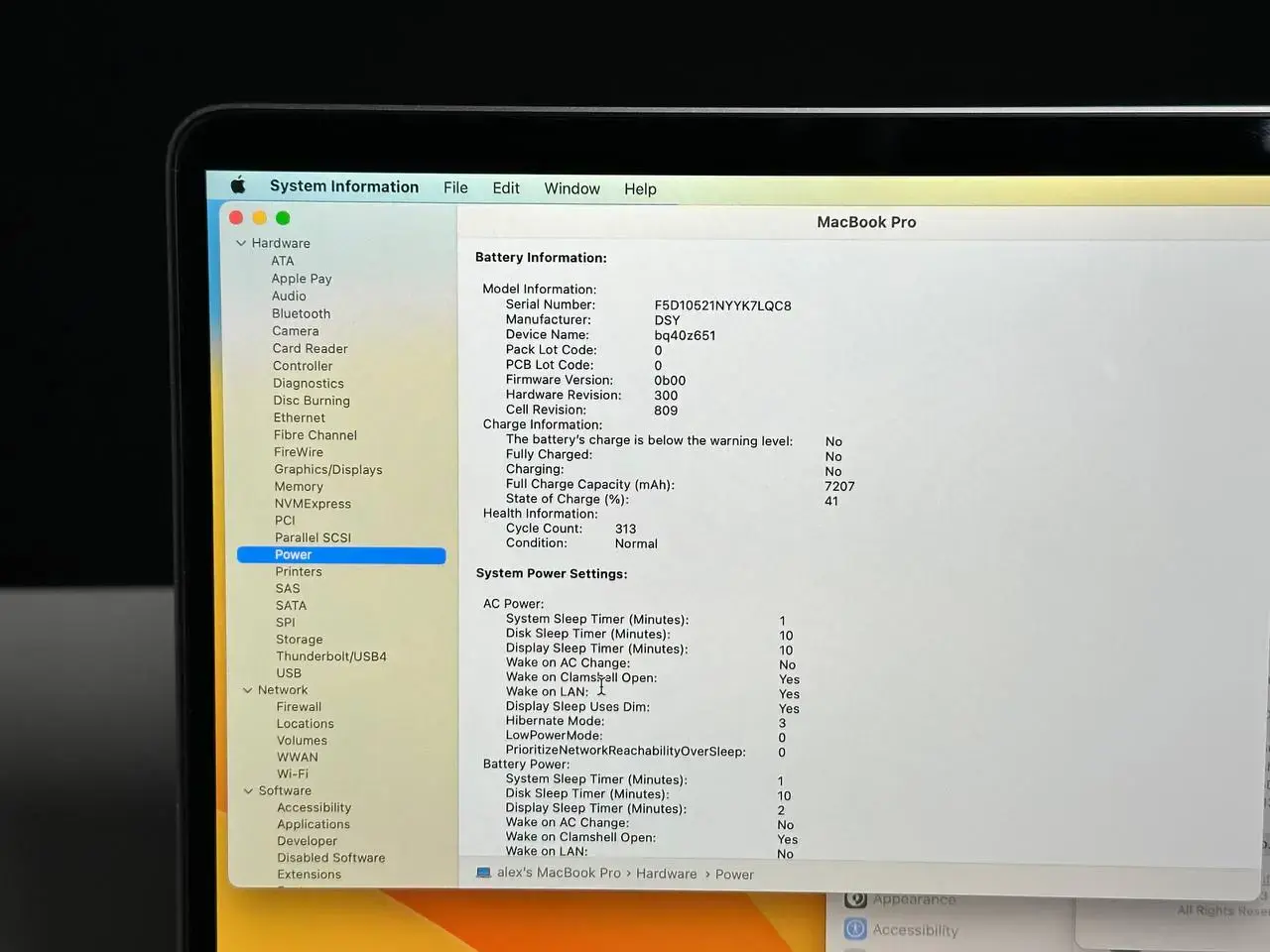Screen dimensions: 1270x952
Task: Click alex's MacBook Pro in path bar
Action: click(x=559, y=873)
